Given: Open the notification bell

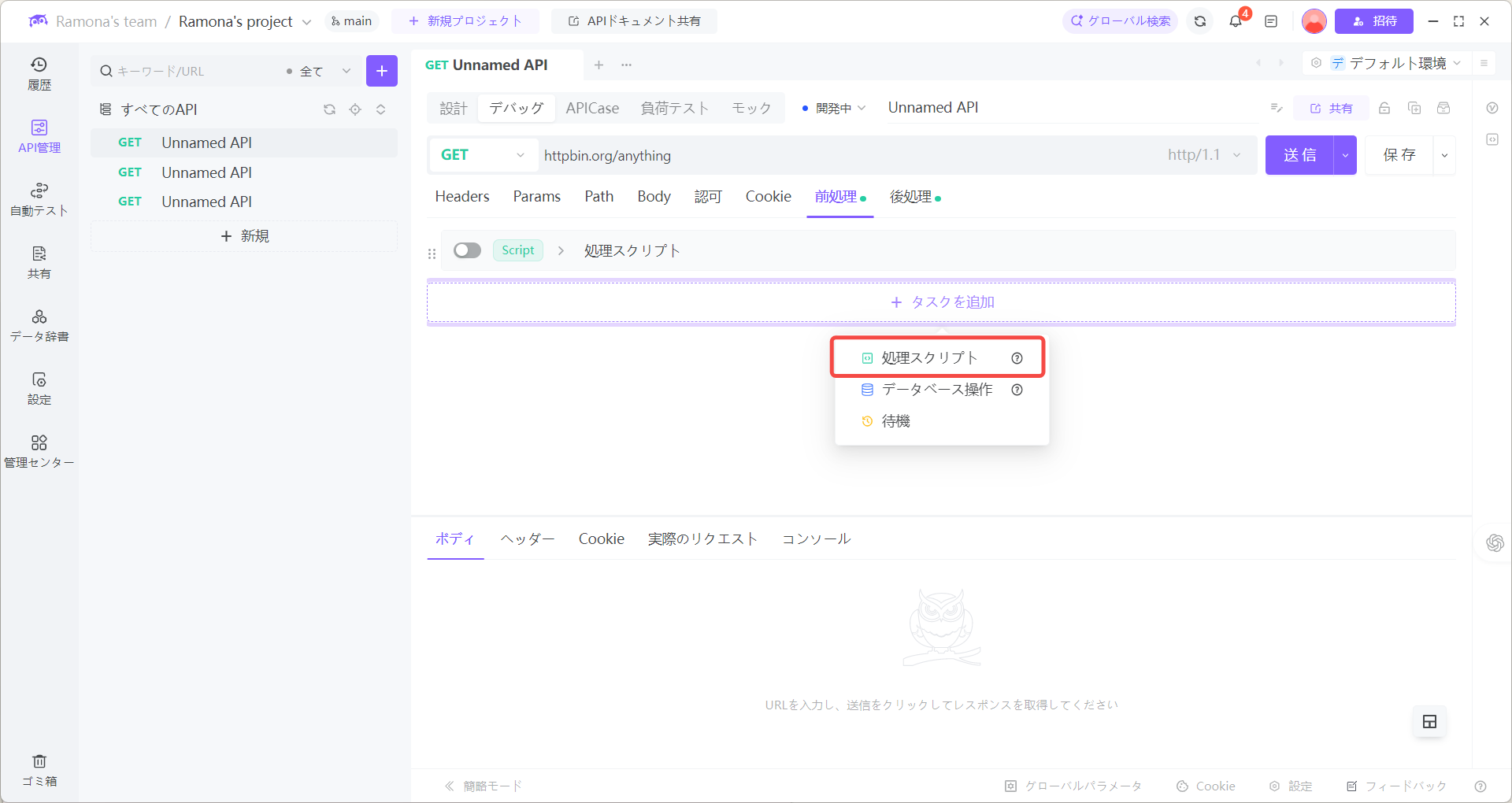Looking at the screenshot, I should point(1234,21).
